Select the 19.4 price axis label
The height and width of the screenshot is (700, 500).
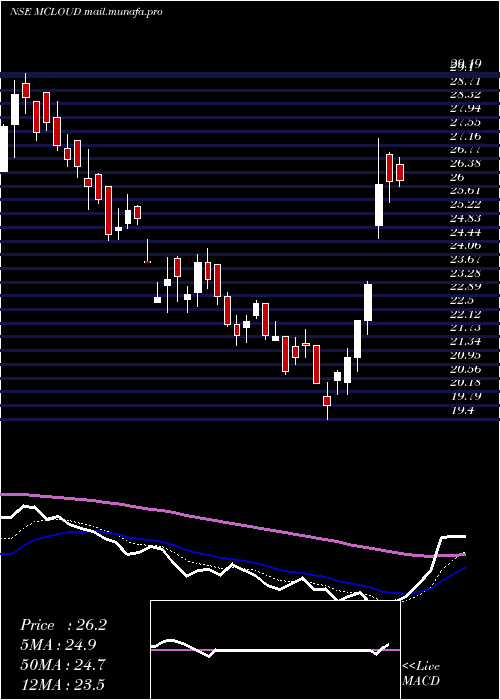pos(461,411)
